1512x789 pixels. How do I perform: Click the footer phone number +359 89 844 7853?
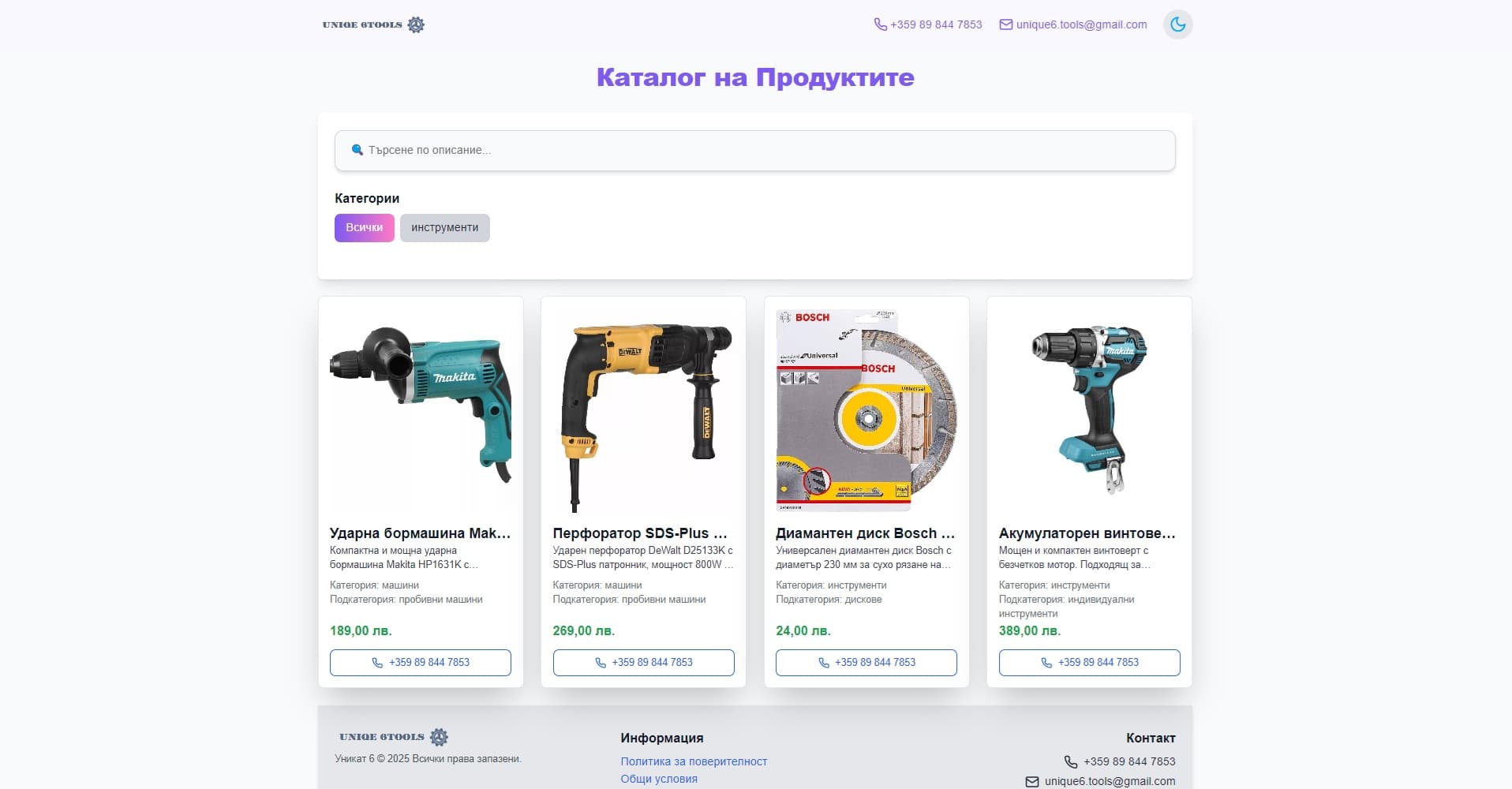pyautogui.click(x=1129, y=761)
